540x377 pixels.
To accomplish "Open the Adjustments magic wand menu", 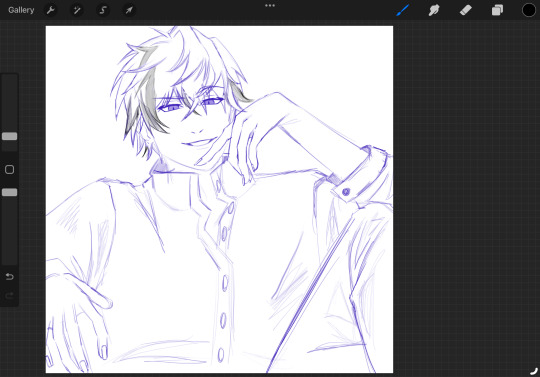I will click(x=77, y=10).
